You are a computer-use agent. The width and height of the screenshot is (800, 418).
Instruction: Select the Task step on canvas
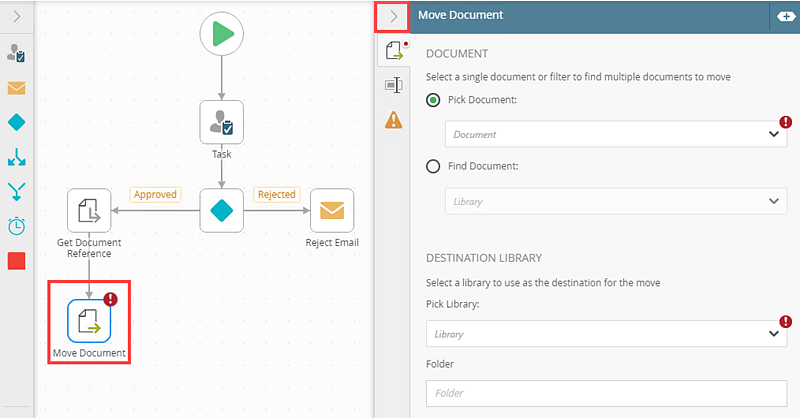222,122
